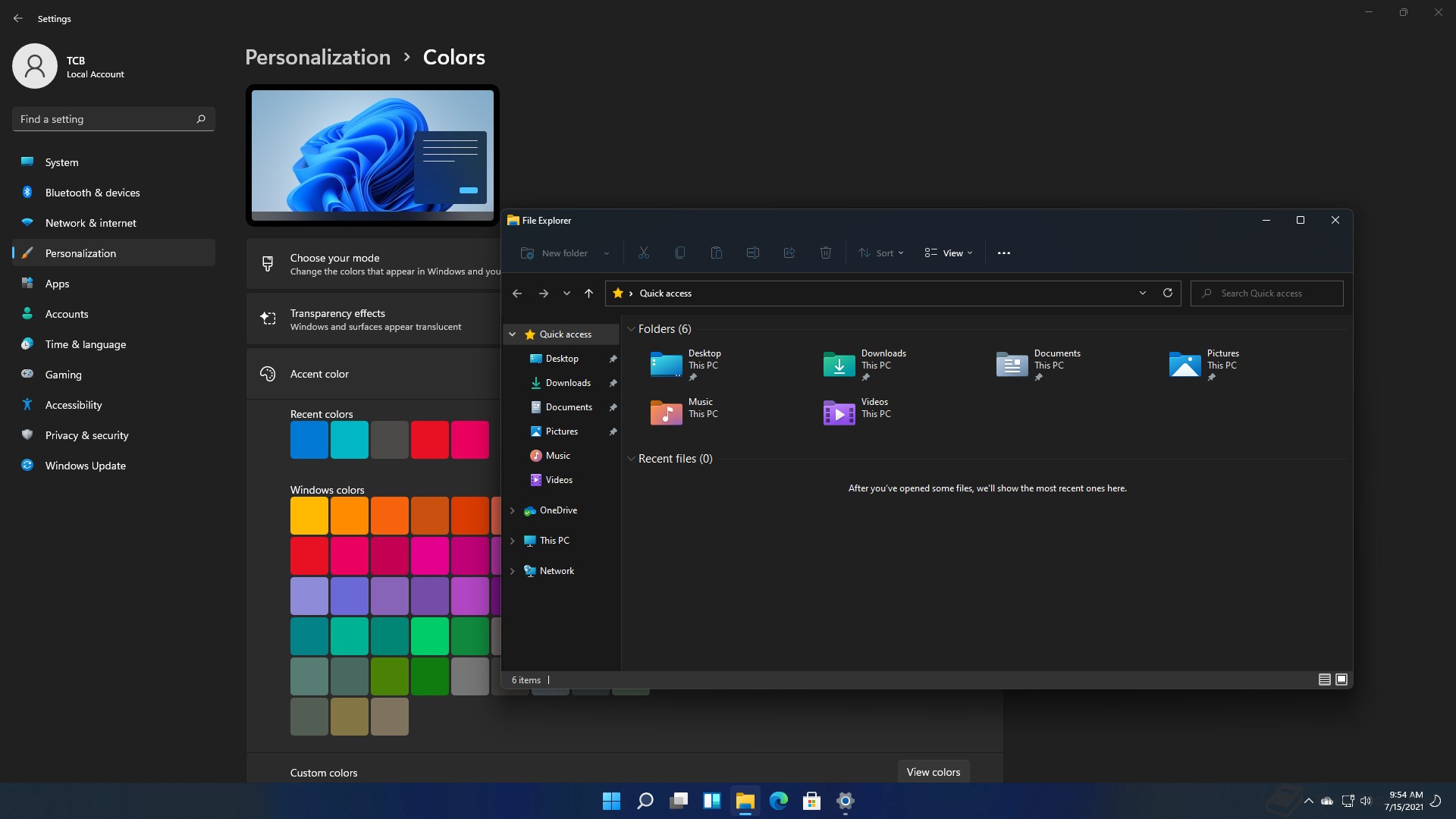This screenshot has width=1456, height=819.
Task: Open Task View from taskbar
Action: 678,801
